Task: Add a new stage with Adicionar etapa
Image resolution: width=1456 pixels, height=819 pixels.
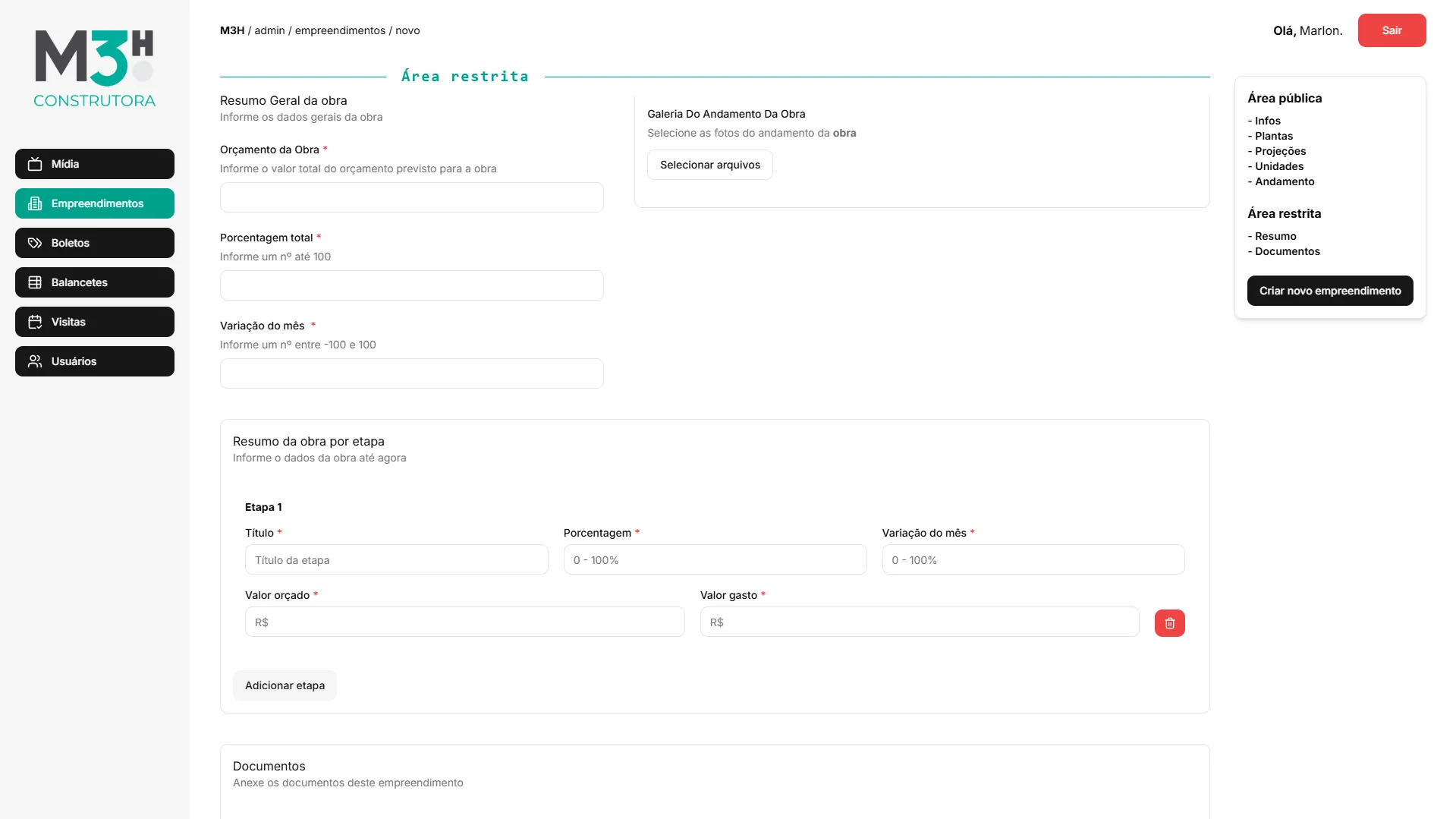Action: (x=285, y=685)
